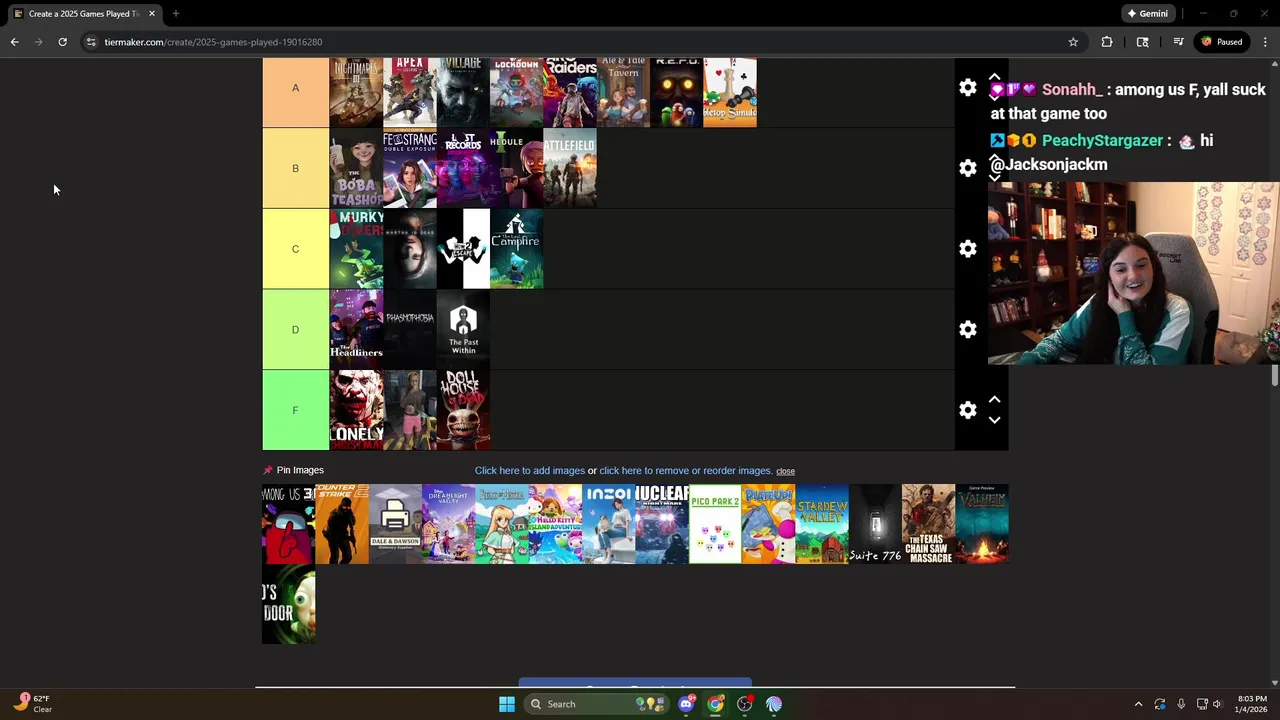
Task: Select The Last Campfire image
Action: click(516, 249)
